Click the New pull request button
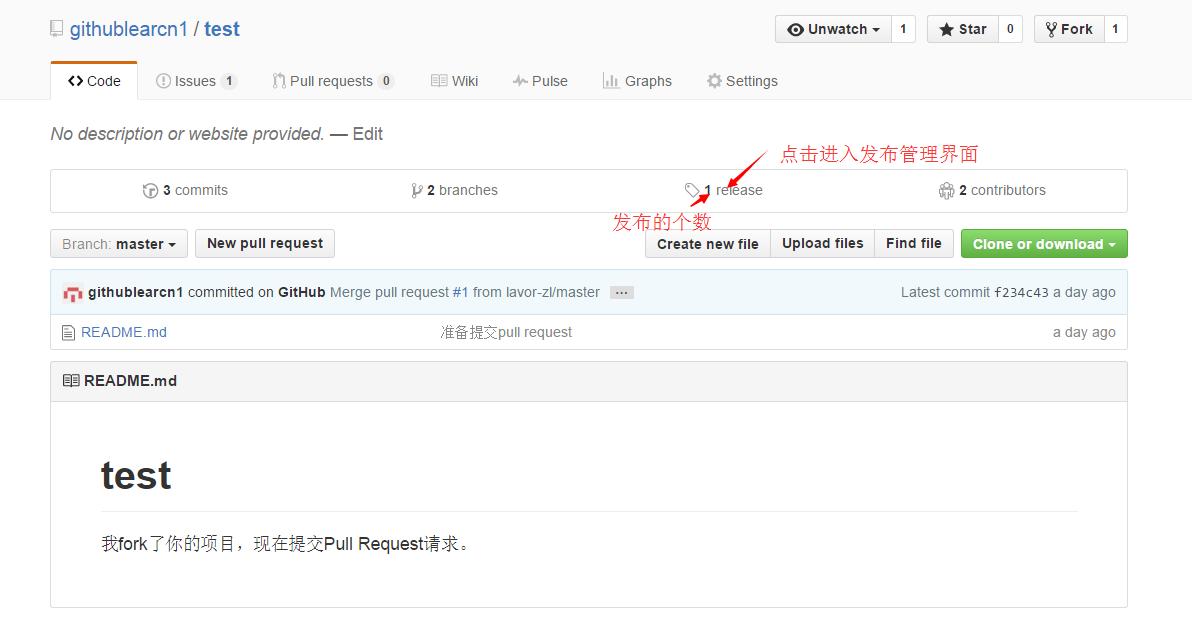1192x623 pixels. 264,243
